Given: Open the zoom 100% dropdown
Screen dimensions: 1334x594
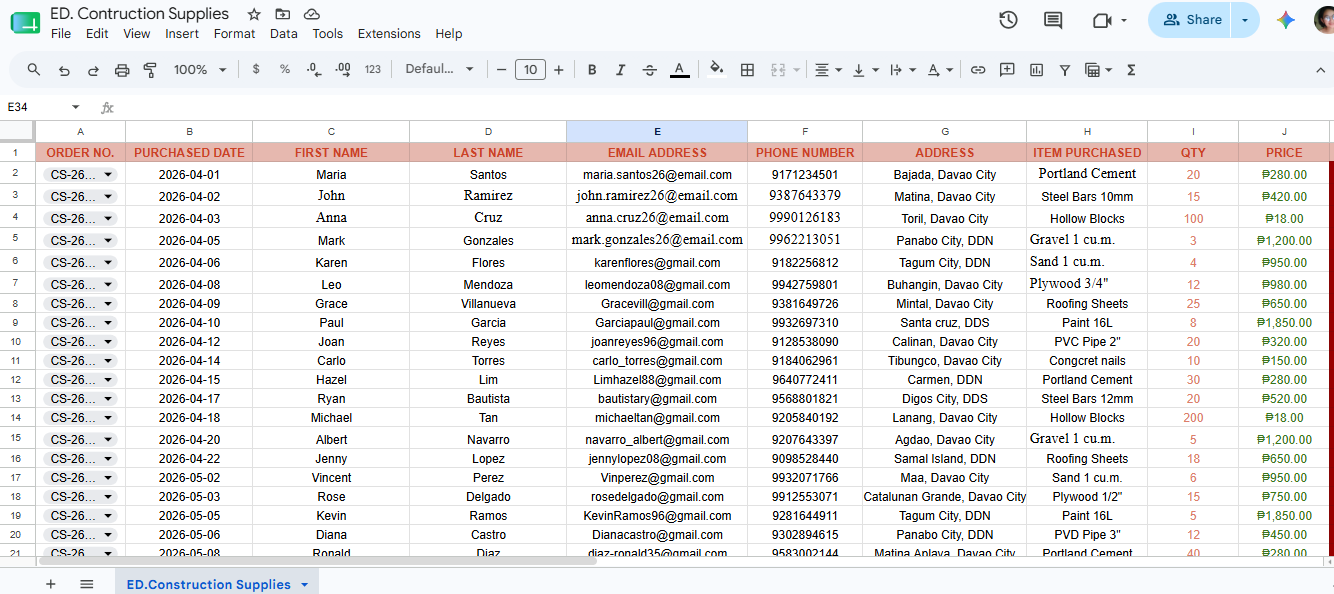Looking at the screenshot, I should [200, 70].
